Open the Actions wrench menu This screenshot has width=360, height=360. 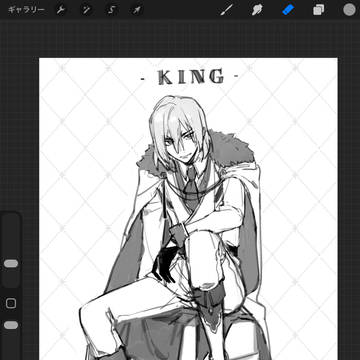pos(60,10)
